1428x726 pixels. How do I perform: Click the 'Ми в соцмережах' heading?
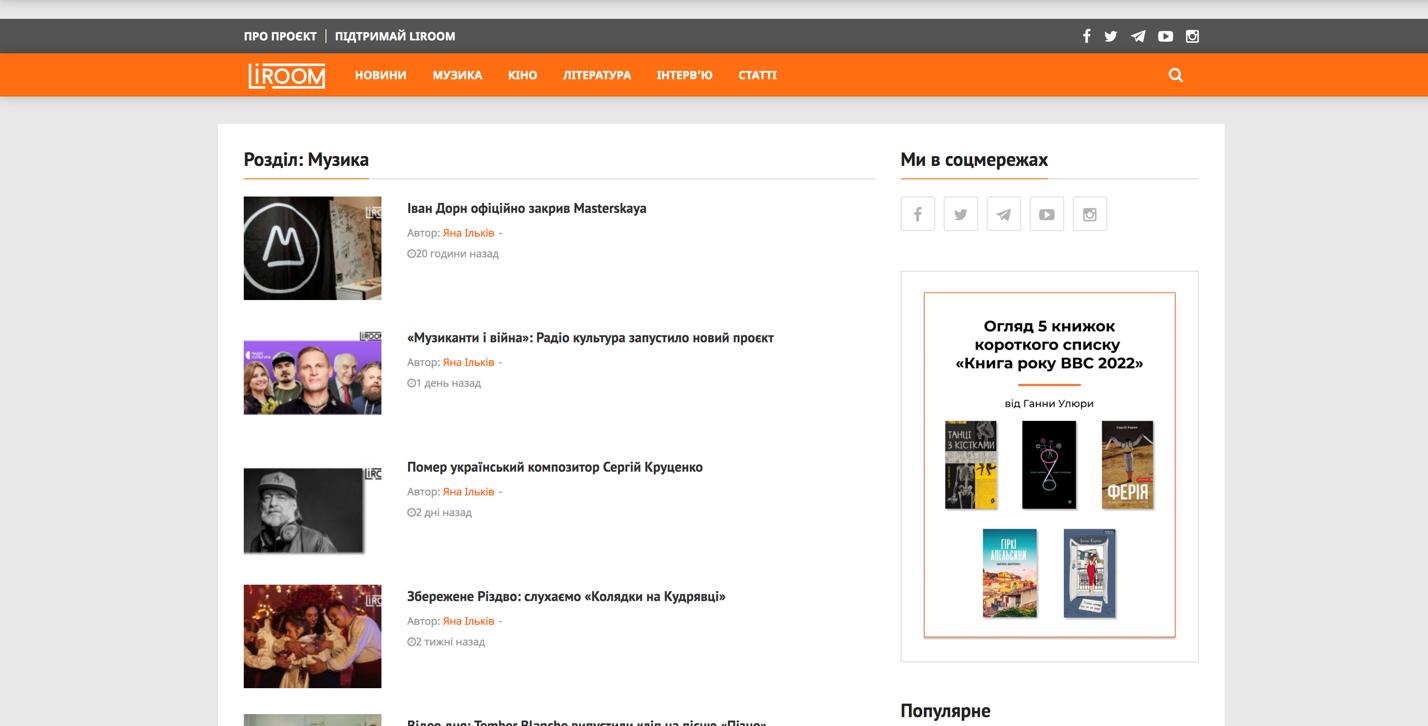point(974,160)
